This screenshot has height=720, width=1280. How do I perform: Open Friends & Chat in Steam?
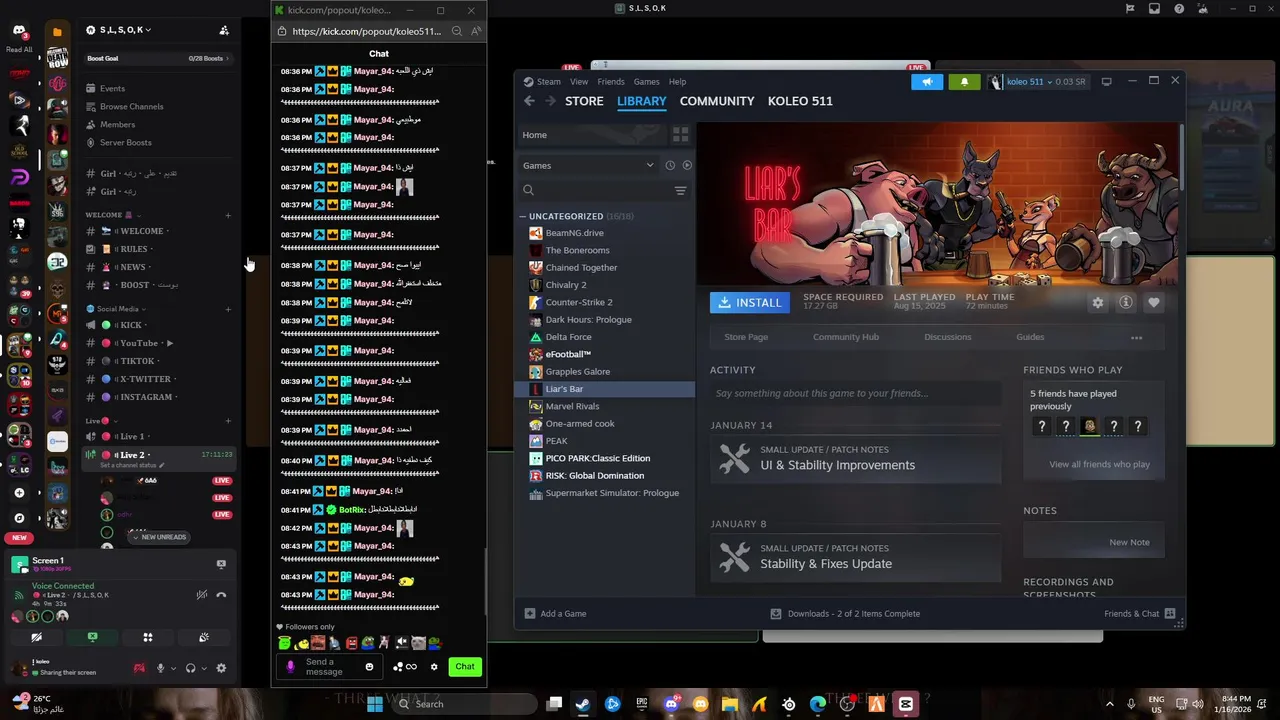tap(1139, 614)
